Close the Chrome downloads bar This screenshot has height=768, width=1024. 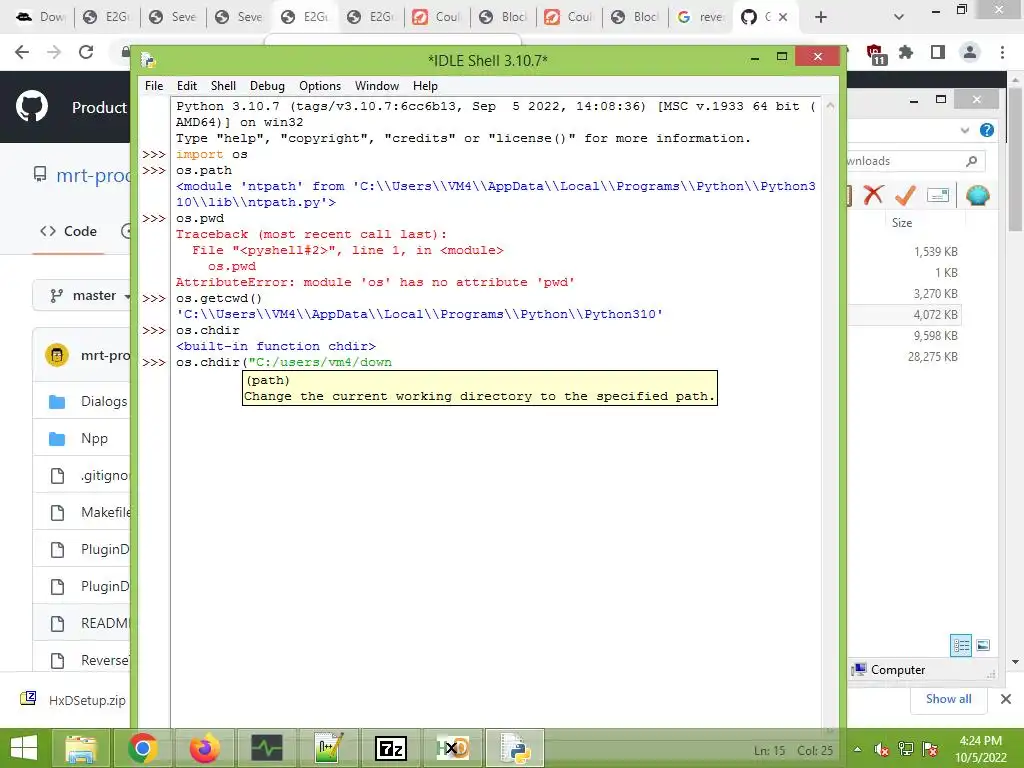[1006, 699]
